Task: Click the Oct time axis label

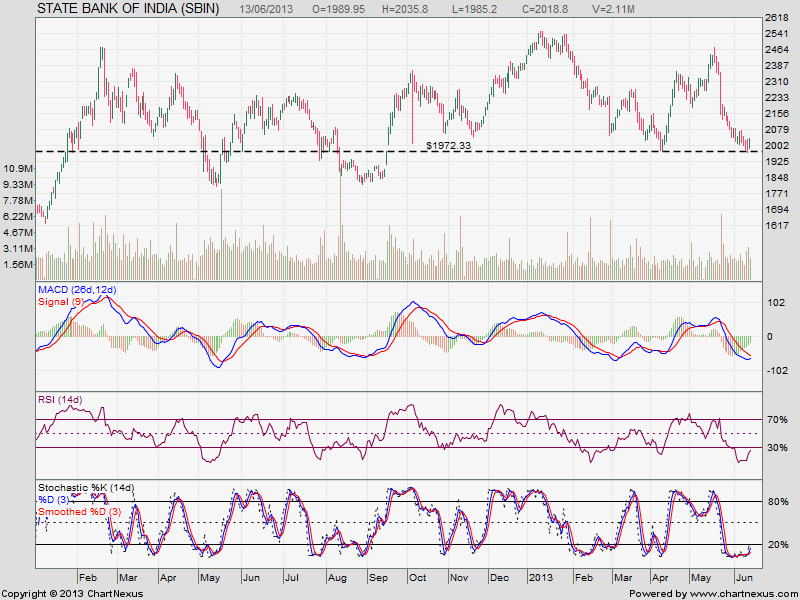Action: tap(417, 578)
